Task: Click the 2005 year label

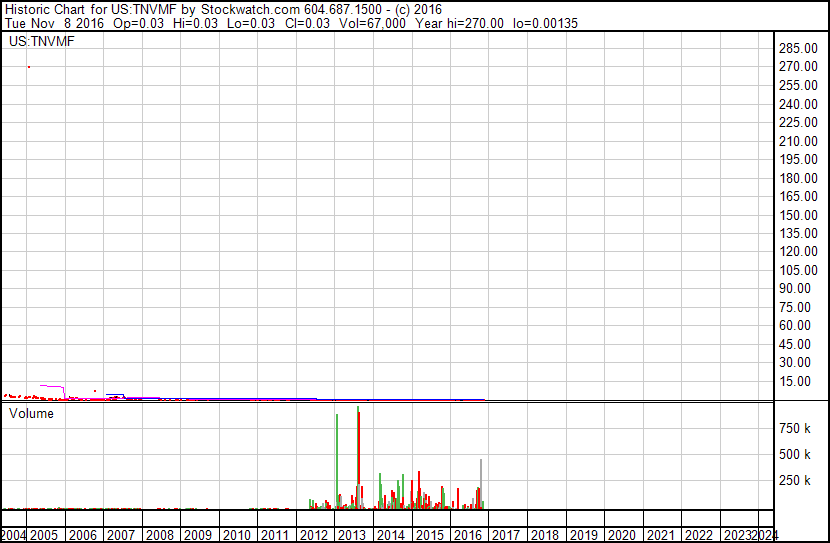Action: (x=44, y=535)
